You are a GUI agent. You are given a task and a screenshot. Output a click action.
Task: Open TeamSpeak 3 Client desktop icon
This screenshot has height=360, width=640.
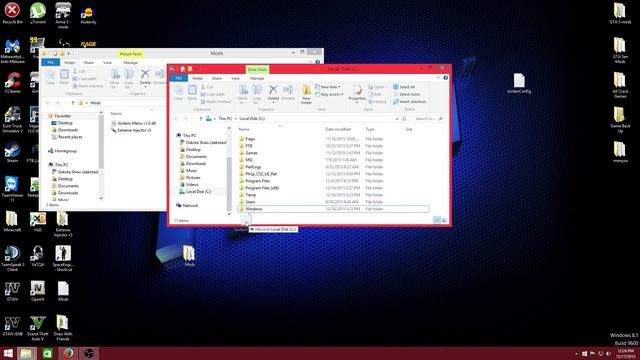12,259
